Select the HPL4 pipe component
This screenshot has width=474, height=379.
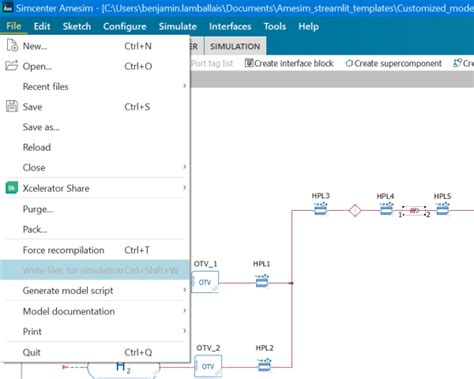pyautogui.click(x=386, y=209)
